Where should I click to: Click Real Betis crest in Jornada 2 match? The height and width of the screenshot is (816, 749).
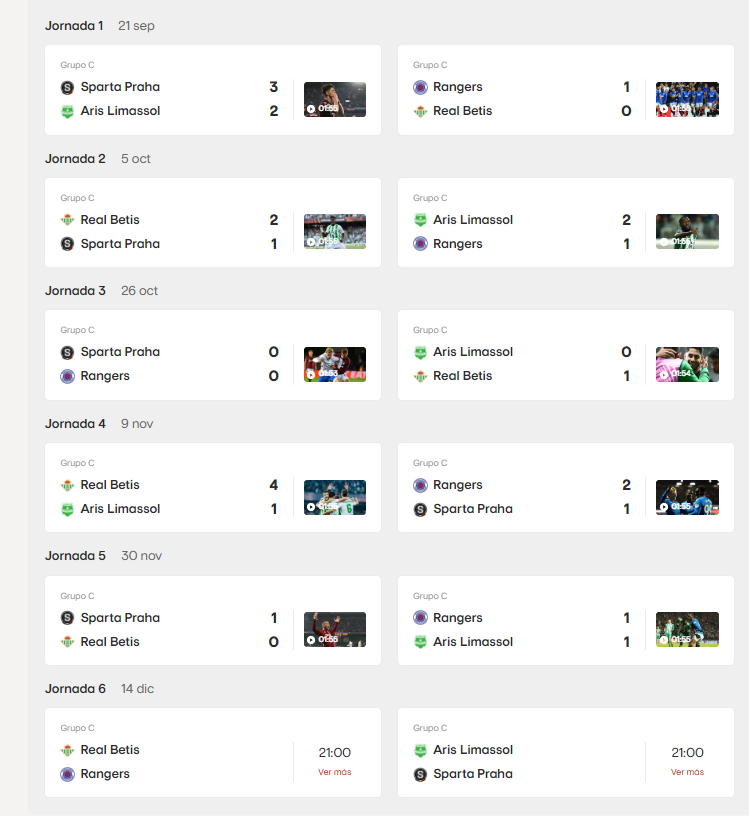coord(67,220)
